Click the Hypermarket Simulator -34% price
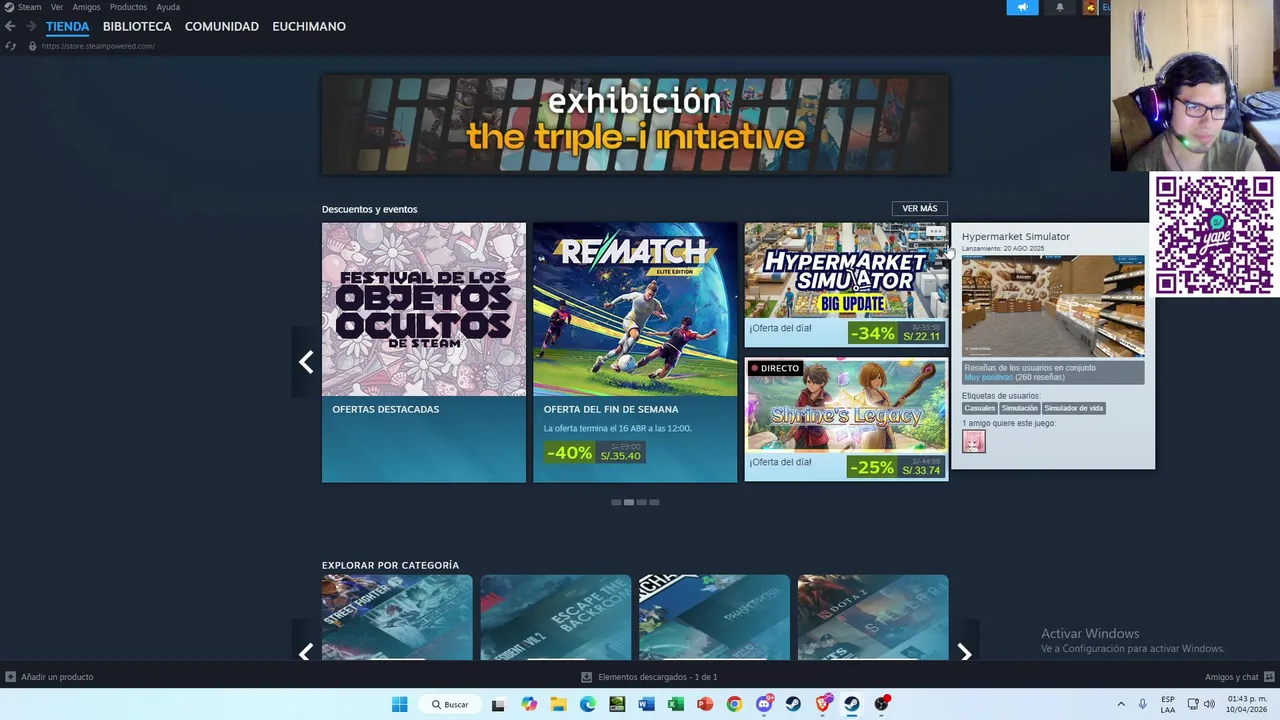 [x=895, y=333]
